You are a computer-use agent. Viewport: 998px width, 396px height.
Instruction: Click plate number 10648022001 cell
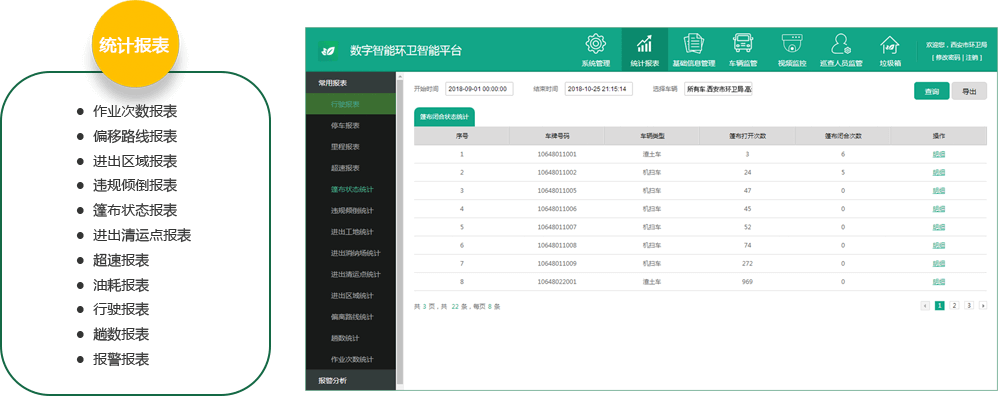(557, 281)
